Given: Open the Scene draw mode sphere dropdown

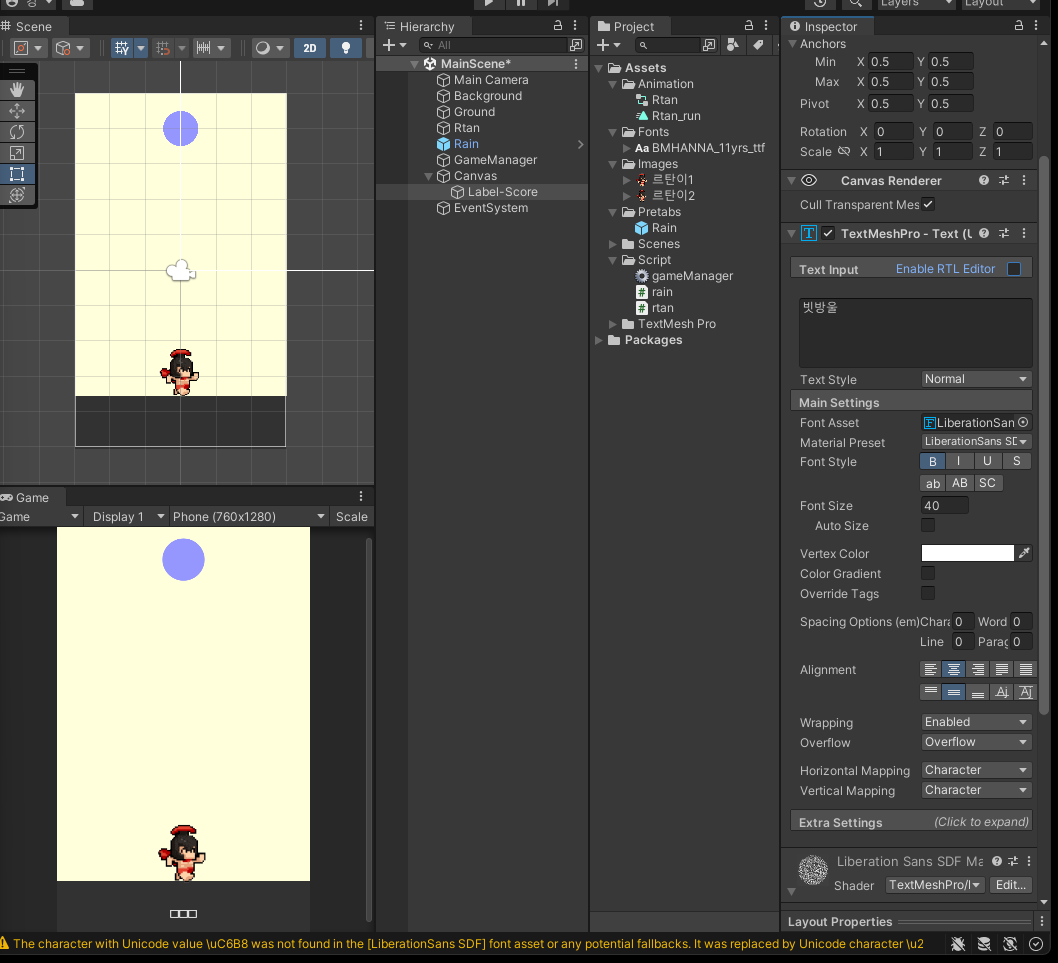Looking at the screenshot, I should [271, 48].
